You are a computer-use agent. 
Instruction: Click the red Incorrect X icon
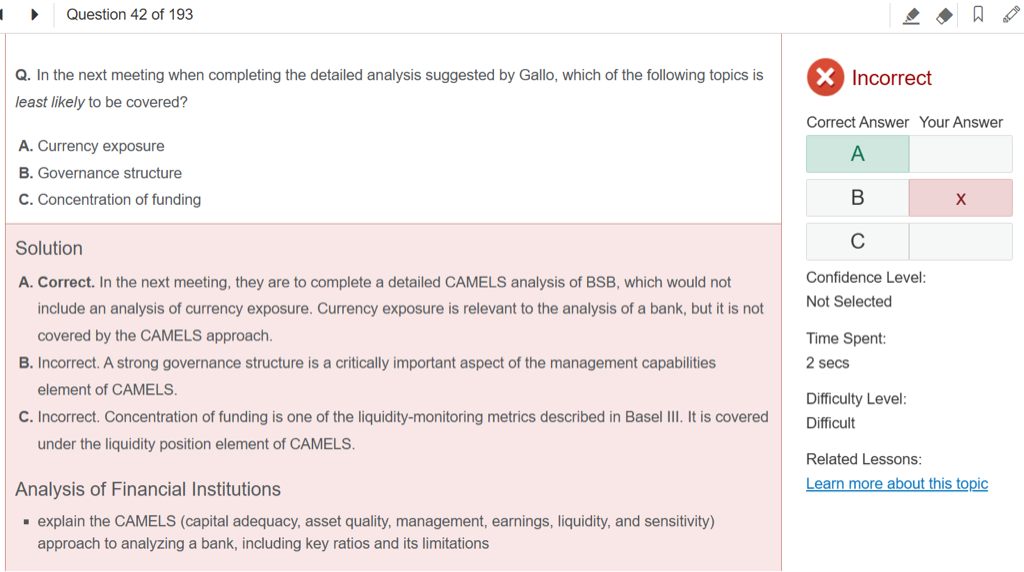pos(825,78)
